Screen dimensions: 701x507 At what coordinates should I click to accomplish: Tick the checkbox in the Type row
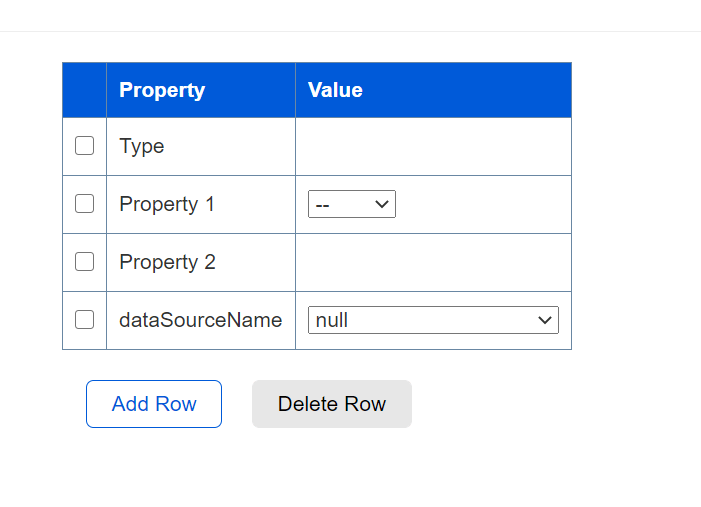85,146
